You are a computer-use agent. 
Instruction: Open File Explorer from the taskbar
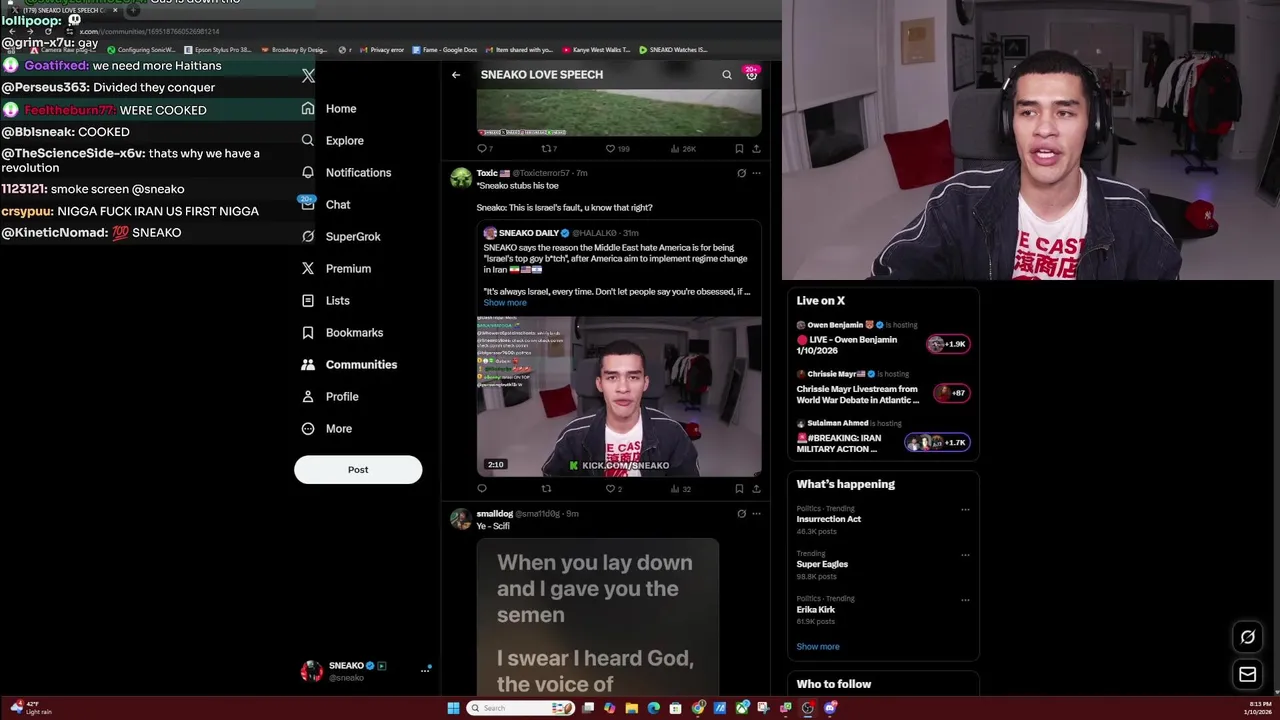click(632, 708)
